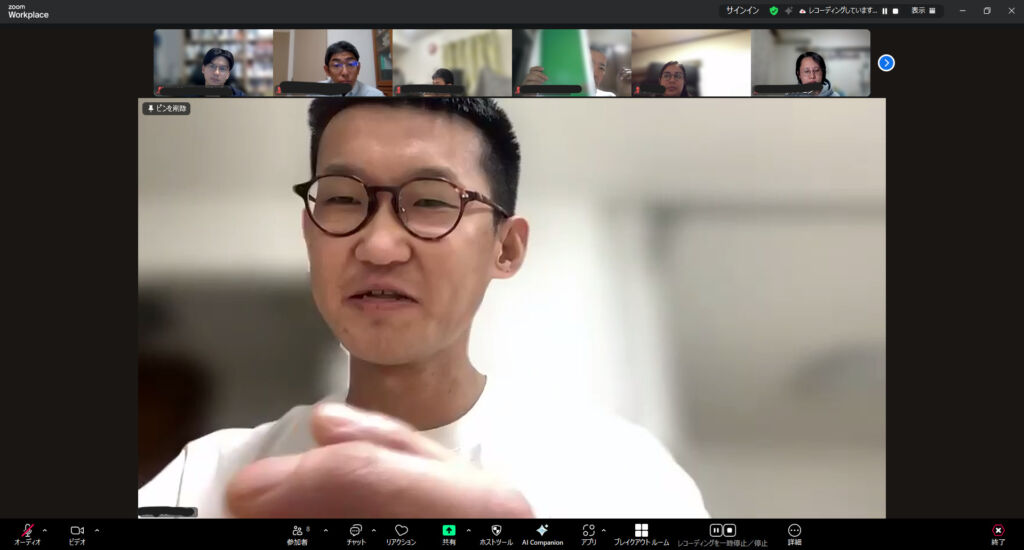The width and height of the screenshot is (1024, 550).
Task: Open the ホストツール host tools shield
Action: click(x=496, y=531)
